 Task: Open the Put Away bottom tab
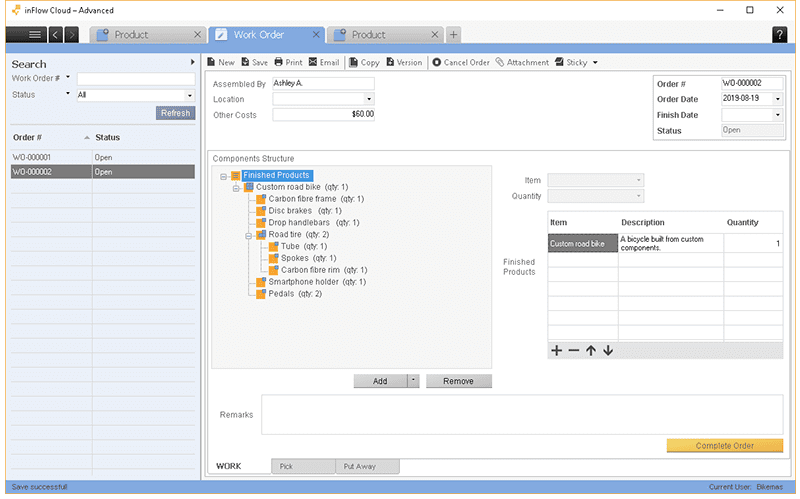pos(367,466)
